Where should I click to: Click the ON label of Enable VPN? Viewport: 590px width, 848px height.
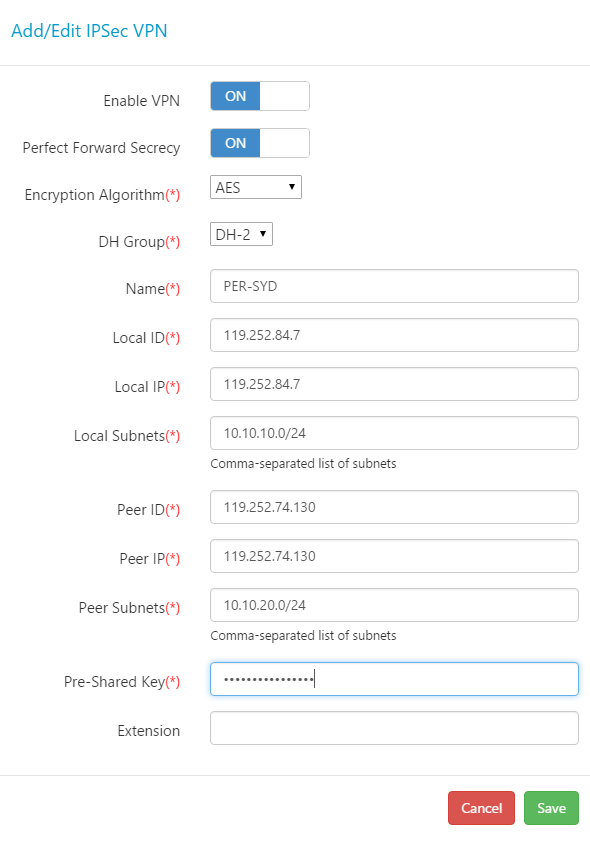tap(235, 96)
